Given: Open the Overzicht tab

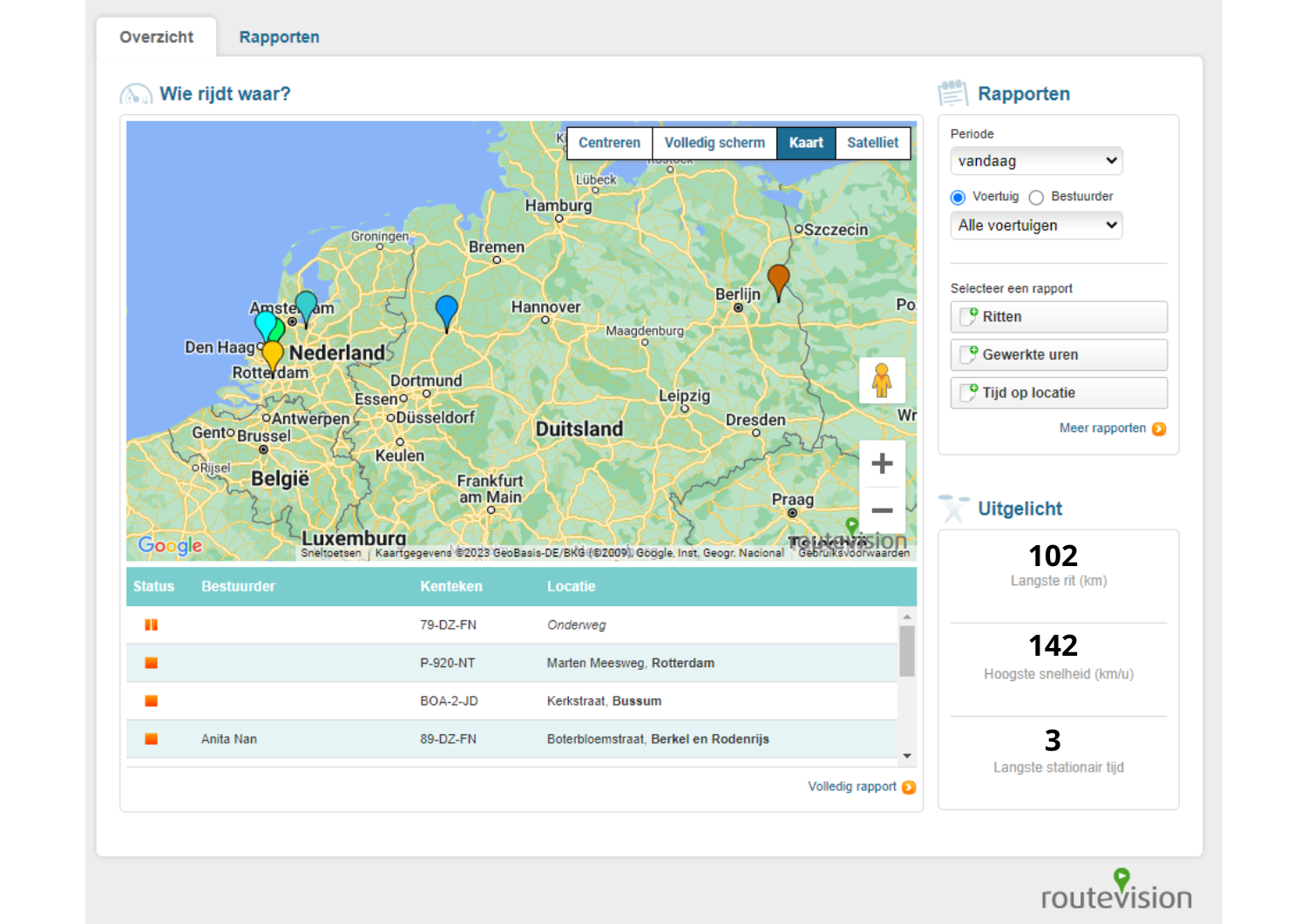Looking at the screenshot, I should [x=157, y=37].
